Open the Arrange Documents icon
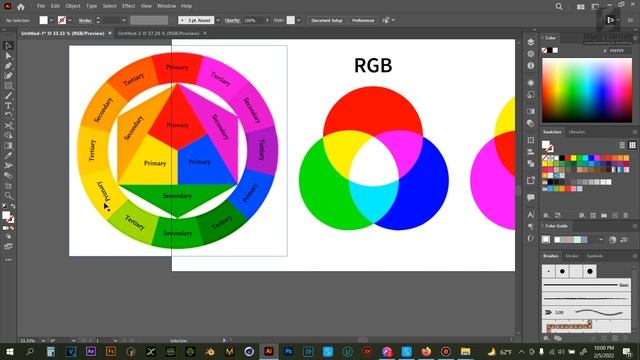 point(580,6)
